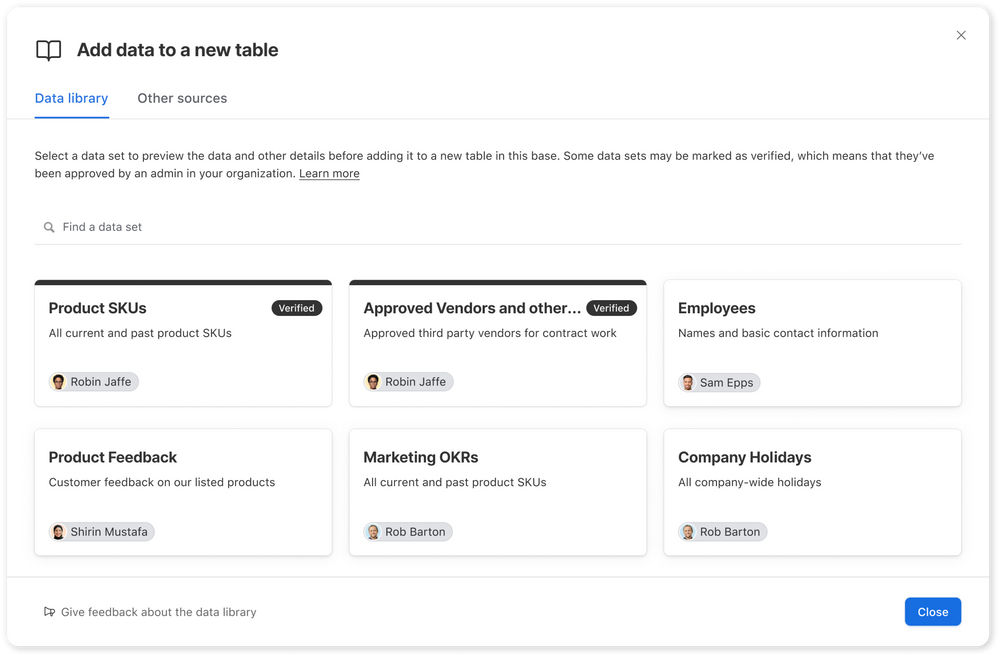Click the open book icon beside the title
The width and height of the screenshot is (1000, 657).
48,50
